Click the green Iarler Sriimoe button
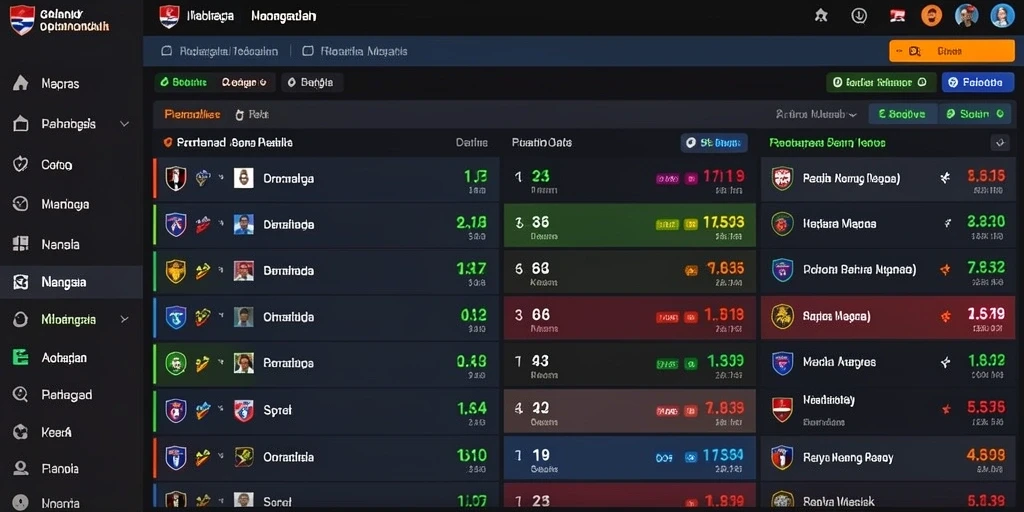 (881, 82)
